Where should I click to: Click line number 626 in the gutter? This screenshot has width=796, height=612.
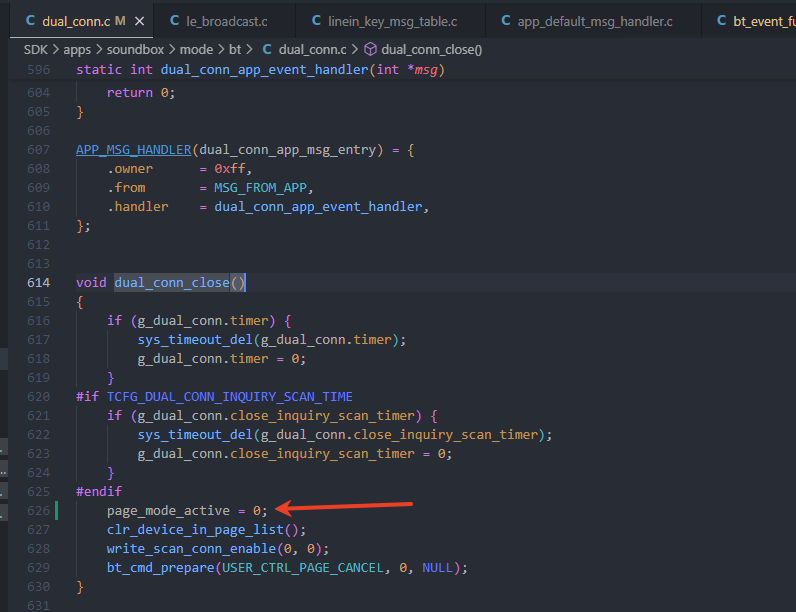[39, 511]
